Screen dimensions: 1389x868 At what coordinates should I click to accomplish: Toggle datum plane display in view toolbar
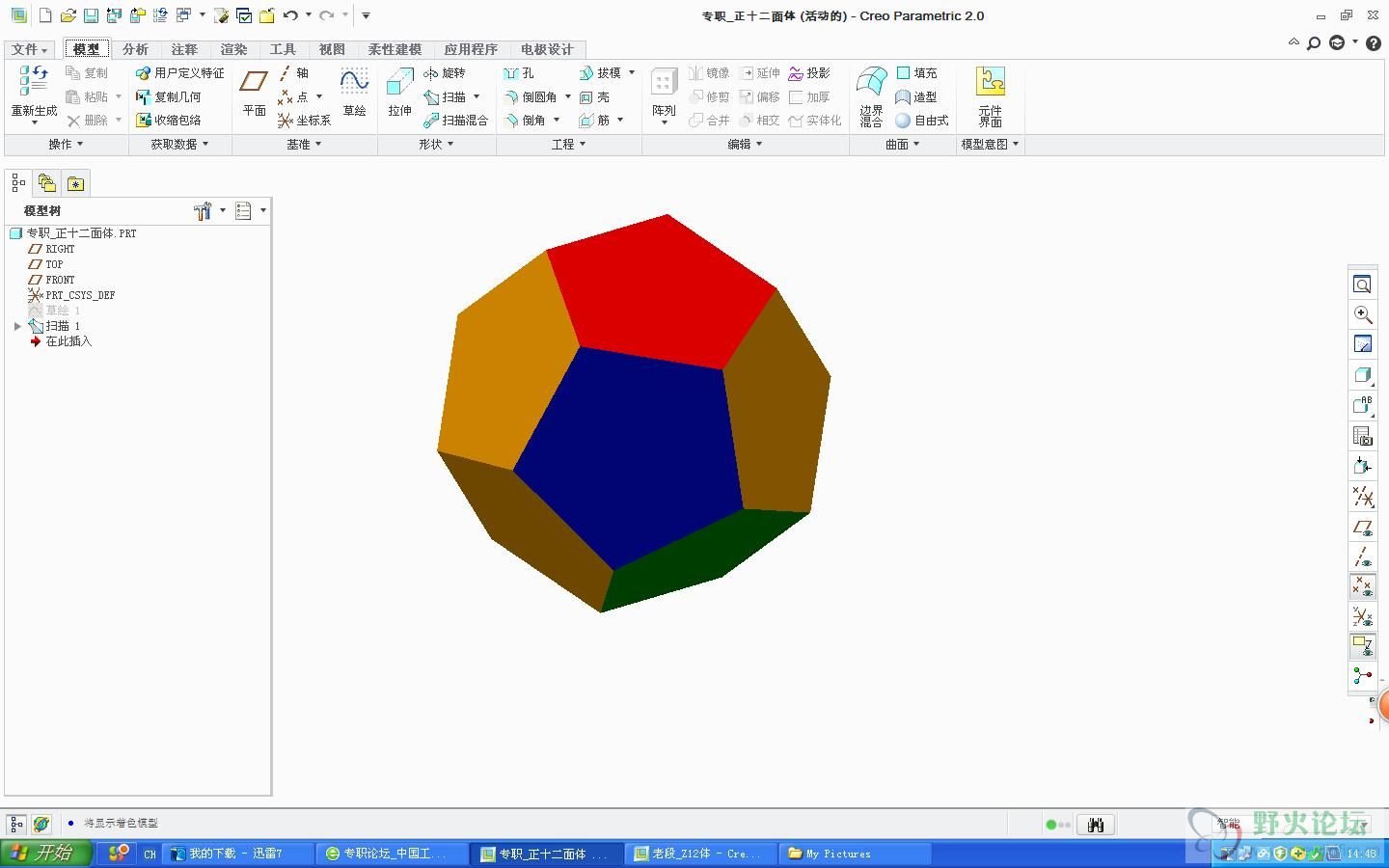coord(1362,528)
